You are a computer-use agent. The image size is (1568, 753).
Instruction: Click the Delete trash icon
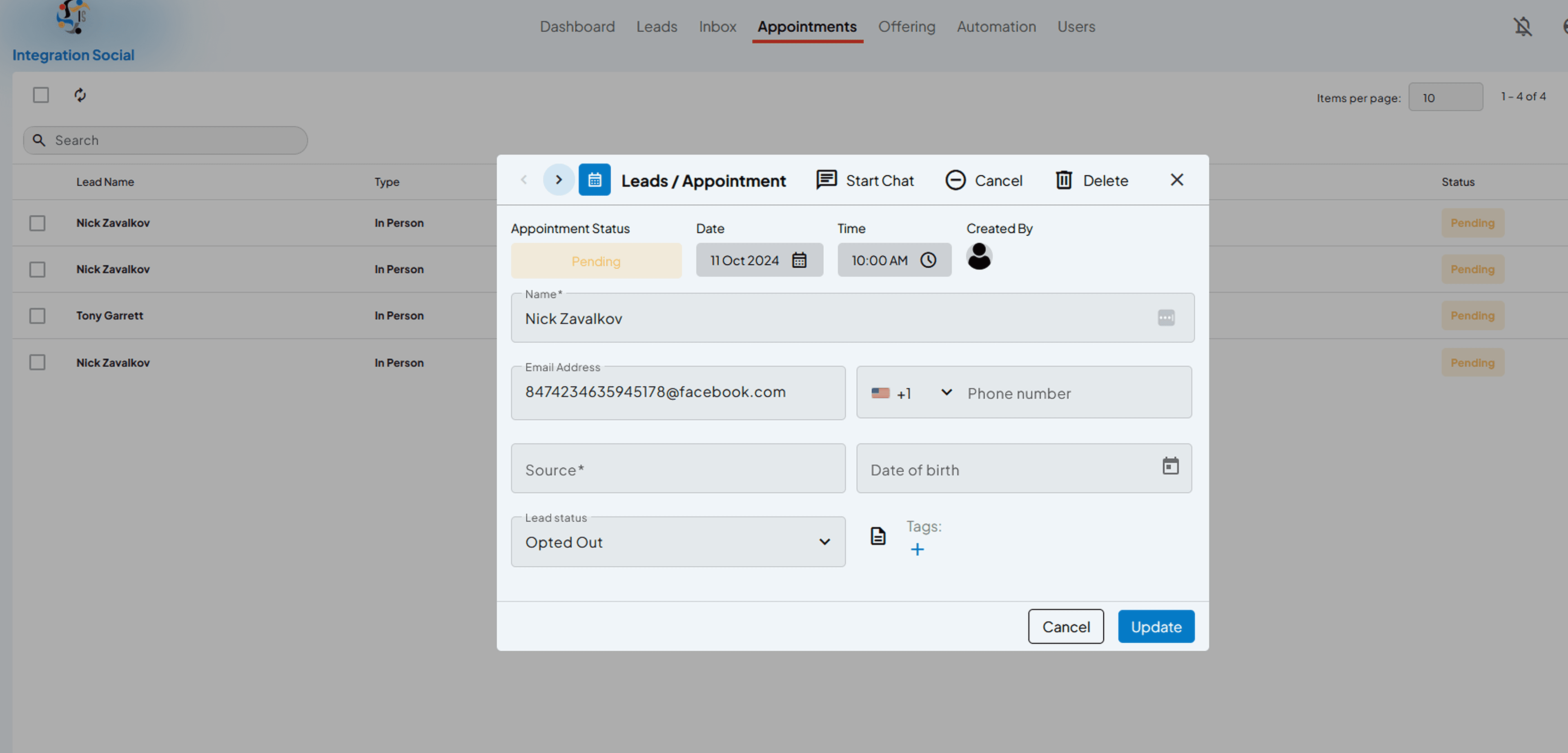pos(1063,180)
